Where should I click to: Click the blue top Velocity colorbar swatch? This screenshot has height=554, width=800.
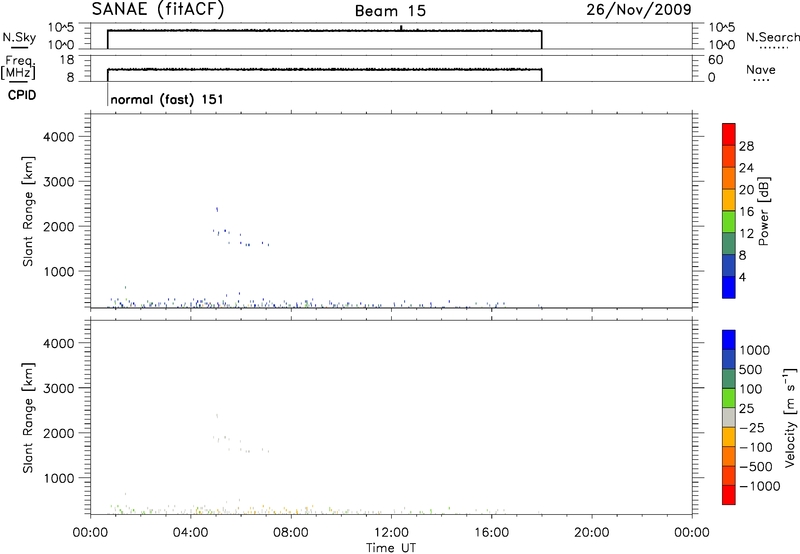(729, 340)
